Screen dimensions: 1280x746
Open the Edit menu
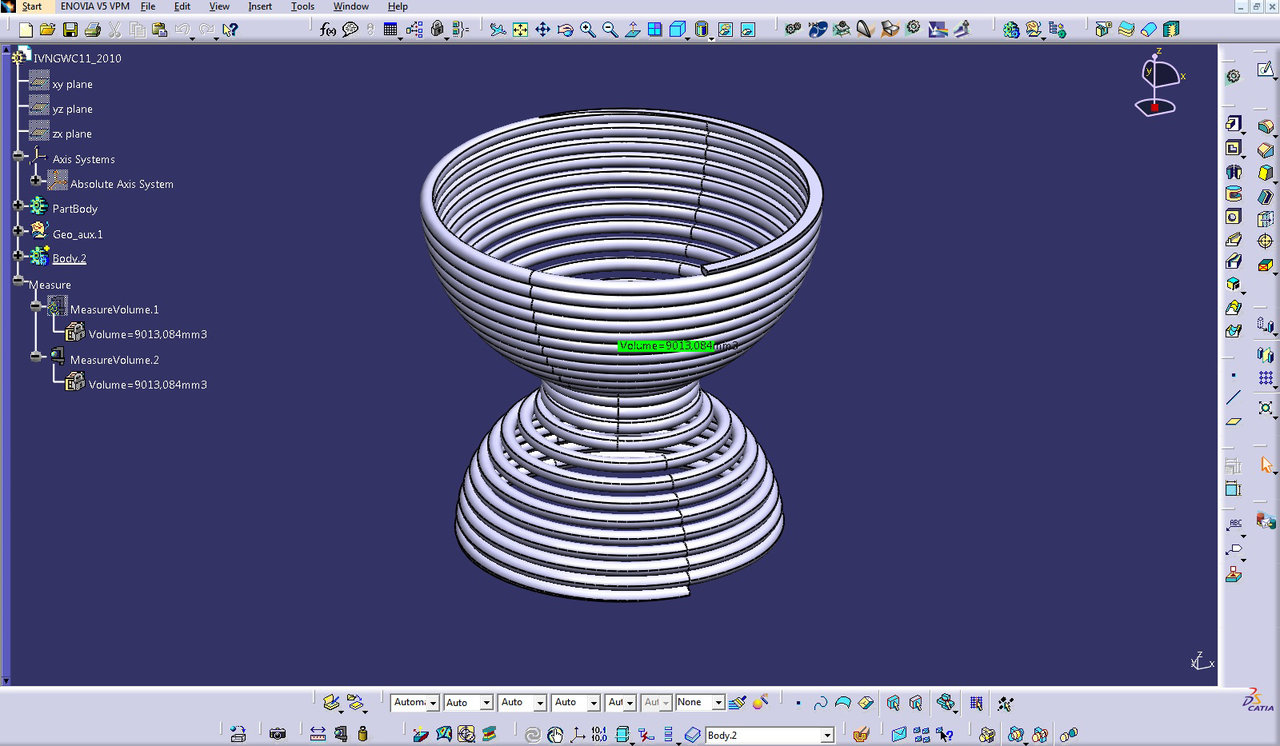coord(182,6)
